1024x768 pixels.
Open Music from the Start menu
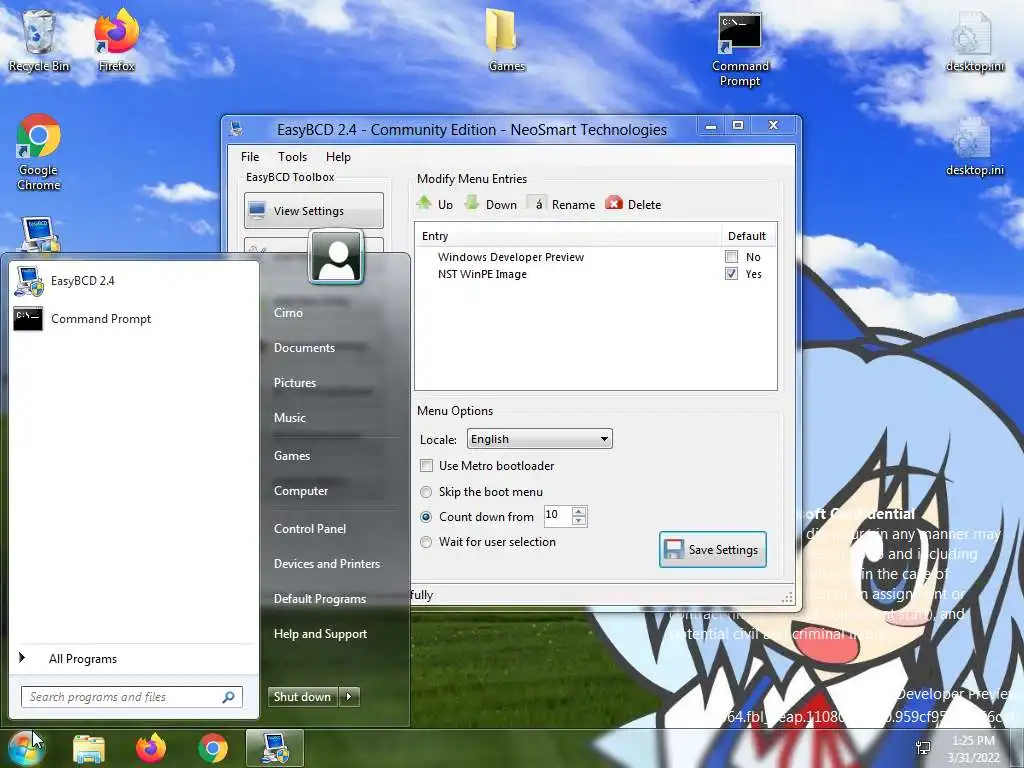coord(289,418)
